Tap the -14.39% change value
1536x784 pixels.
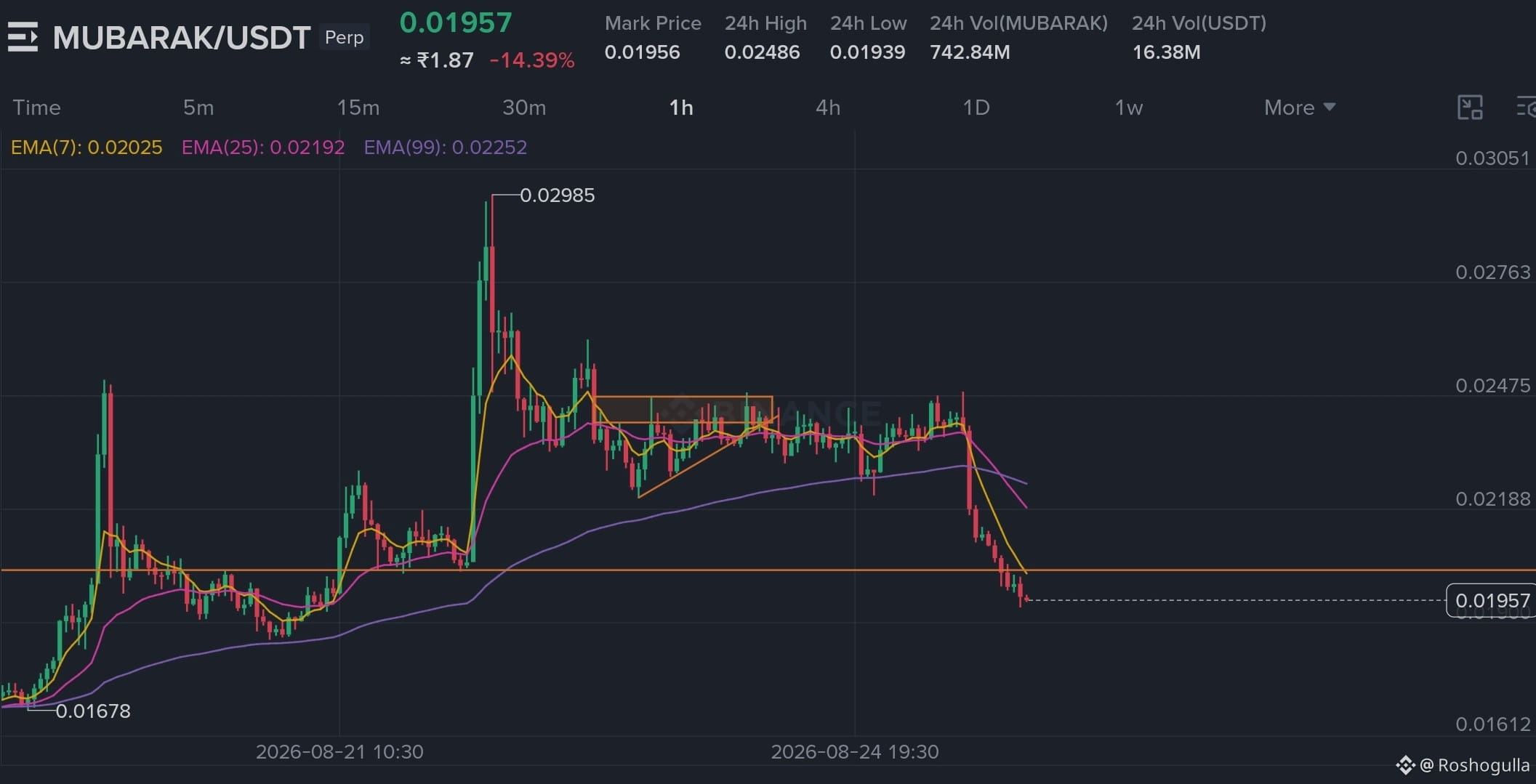[532, 60]
